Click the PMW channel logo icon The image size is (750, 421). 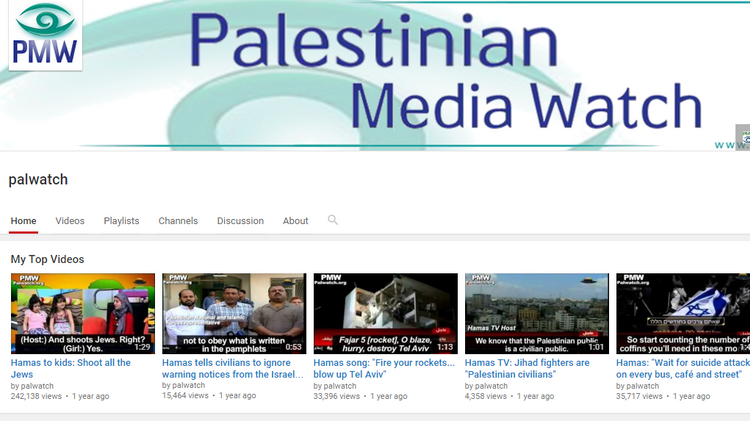click(x=45, y=35)
